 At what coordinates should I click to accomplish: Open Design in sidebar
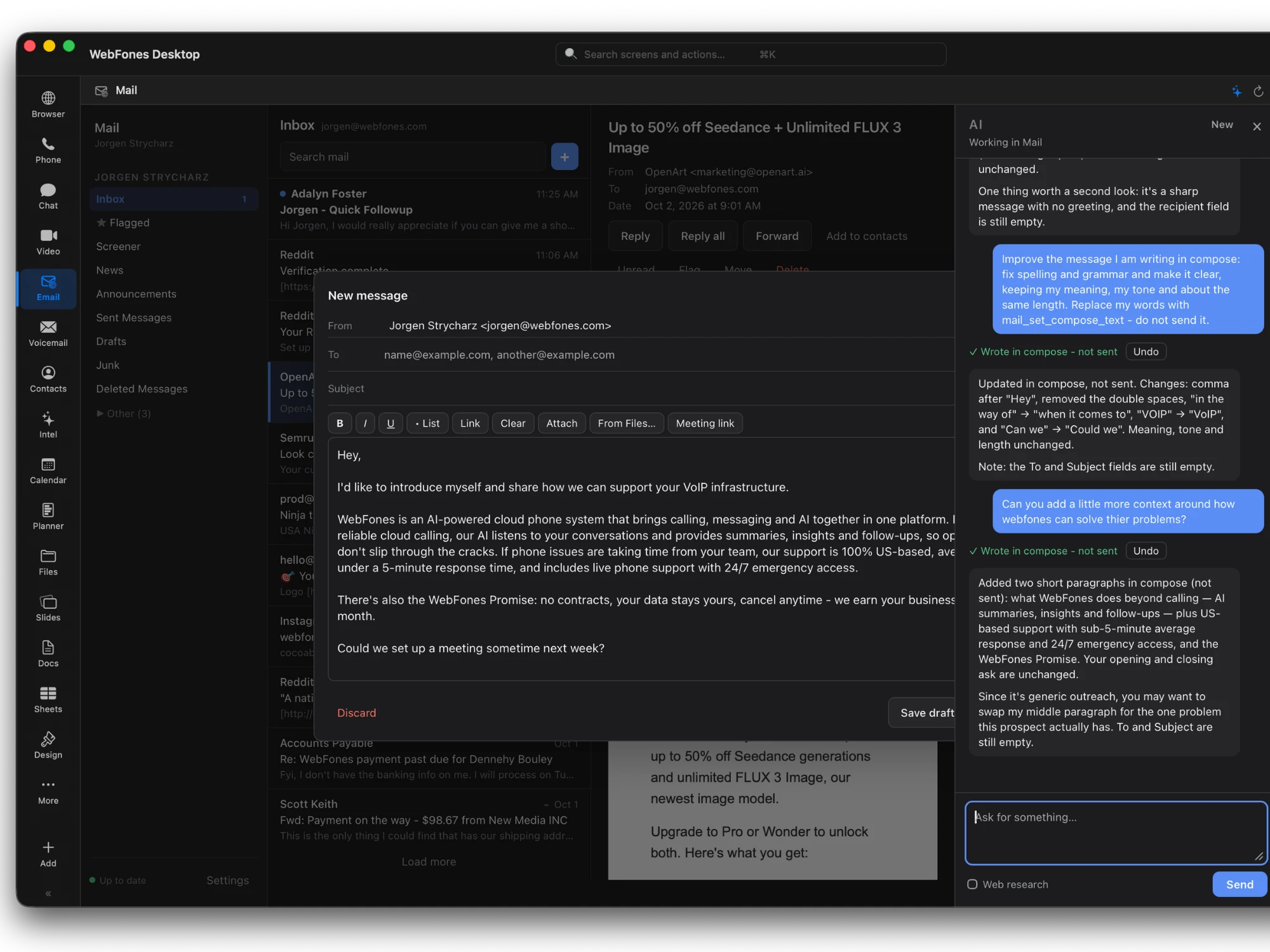coord(48,744)
